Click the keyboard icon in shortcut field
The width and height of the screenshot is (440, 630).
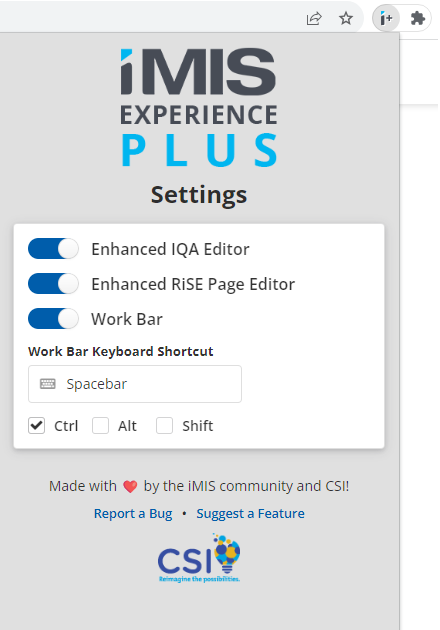(x=47, y=384)
